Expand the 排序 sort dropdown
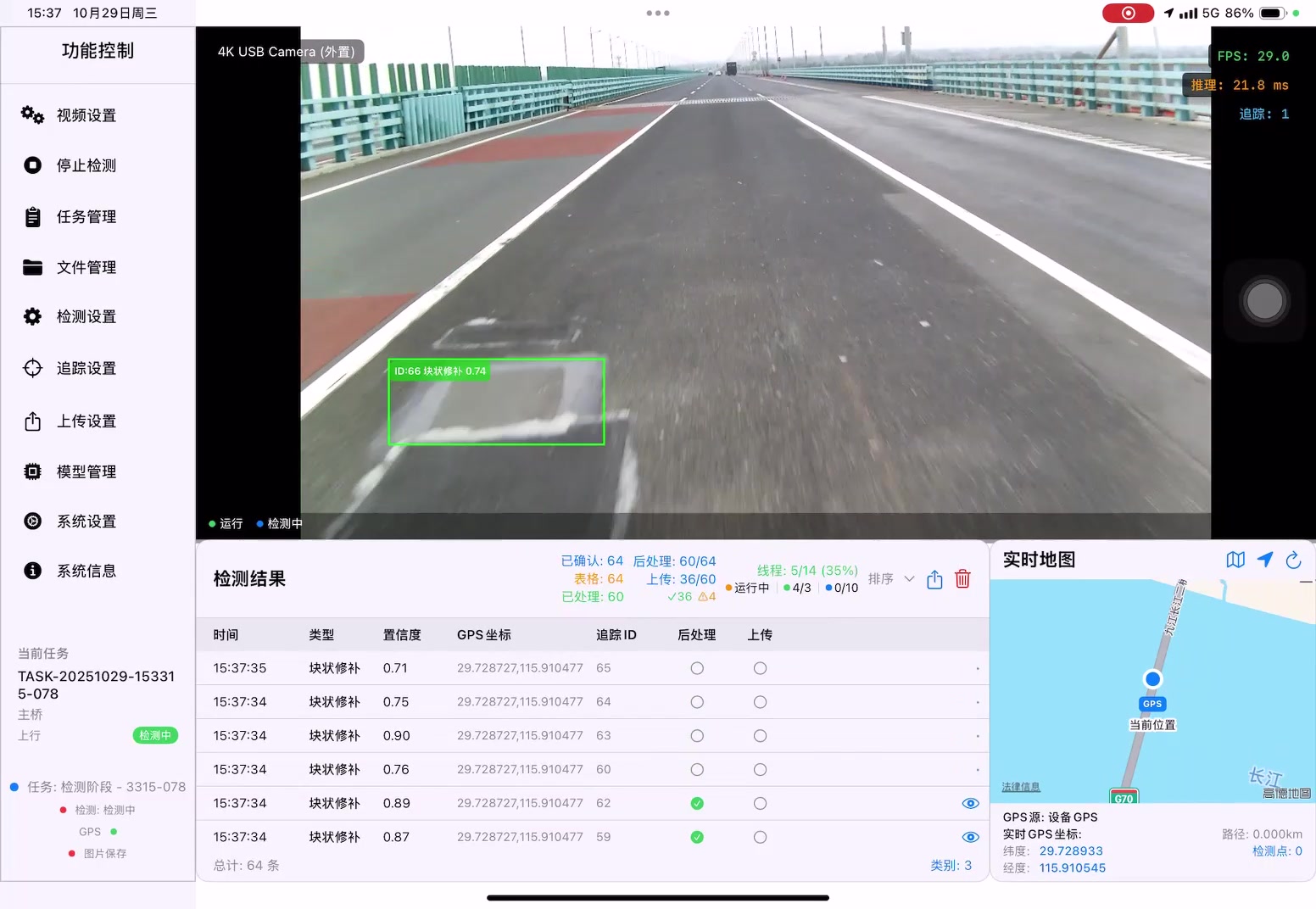 click(909, 579)
